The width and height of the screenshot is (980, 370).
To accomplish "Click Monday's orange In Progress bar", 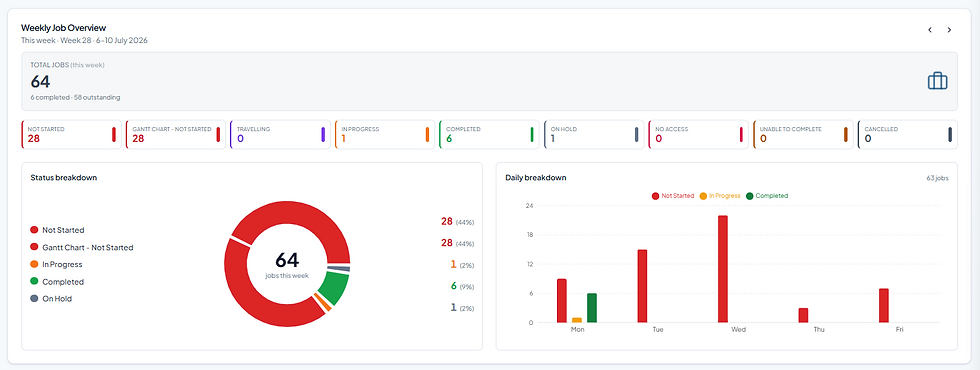I will (x=577, y=321).
